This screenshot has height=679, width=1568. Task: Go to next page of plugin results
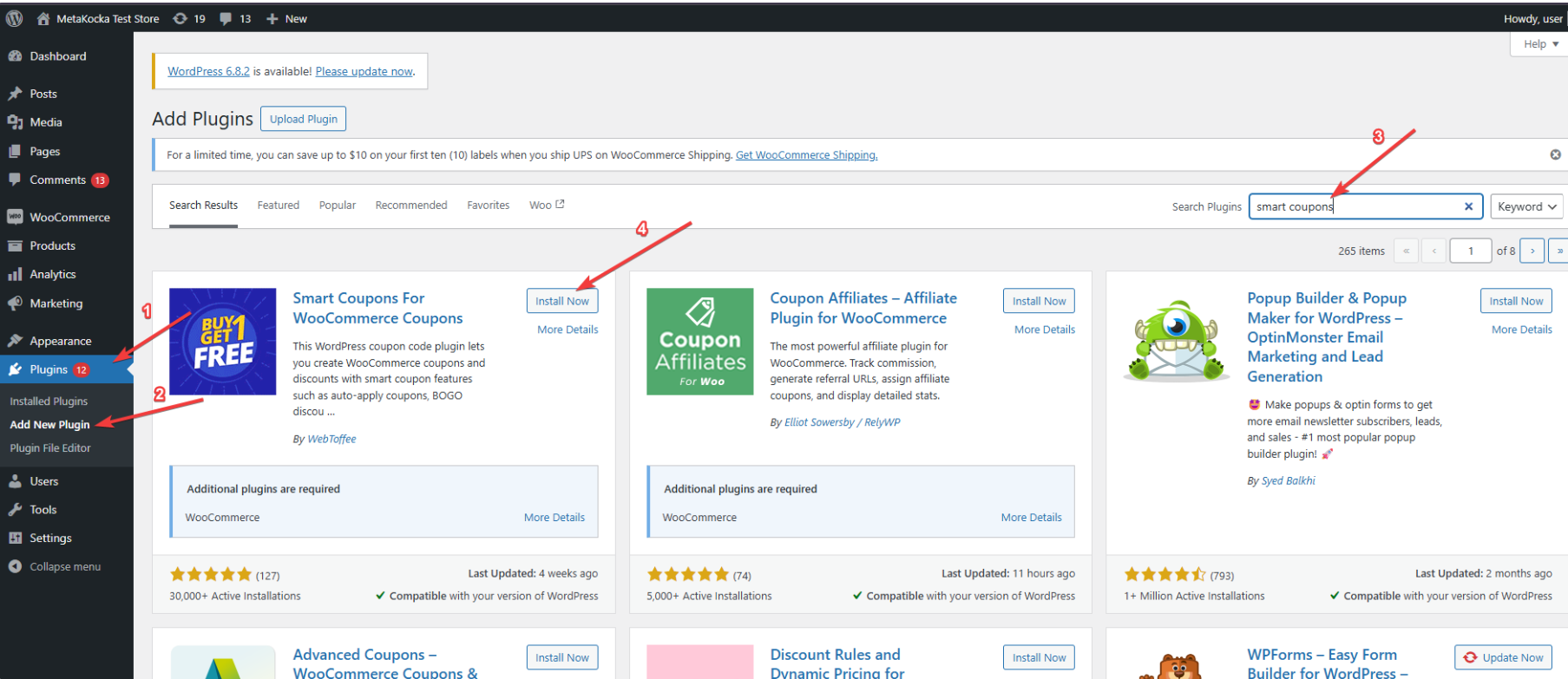tap(1532, 251)
